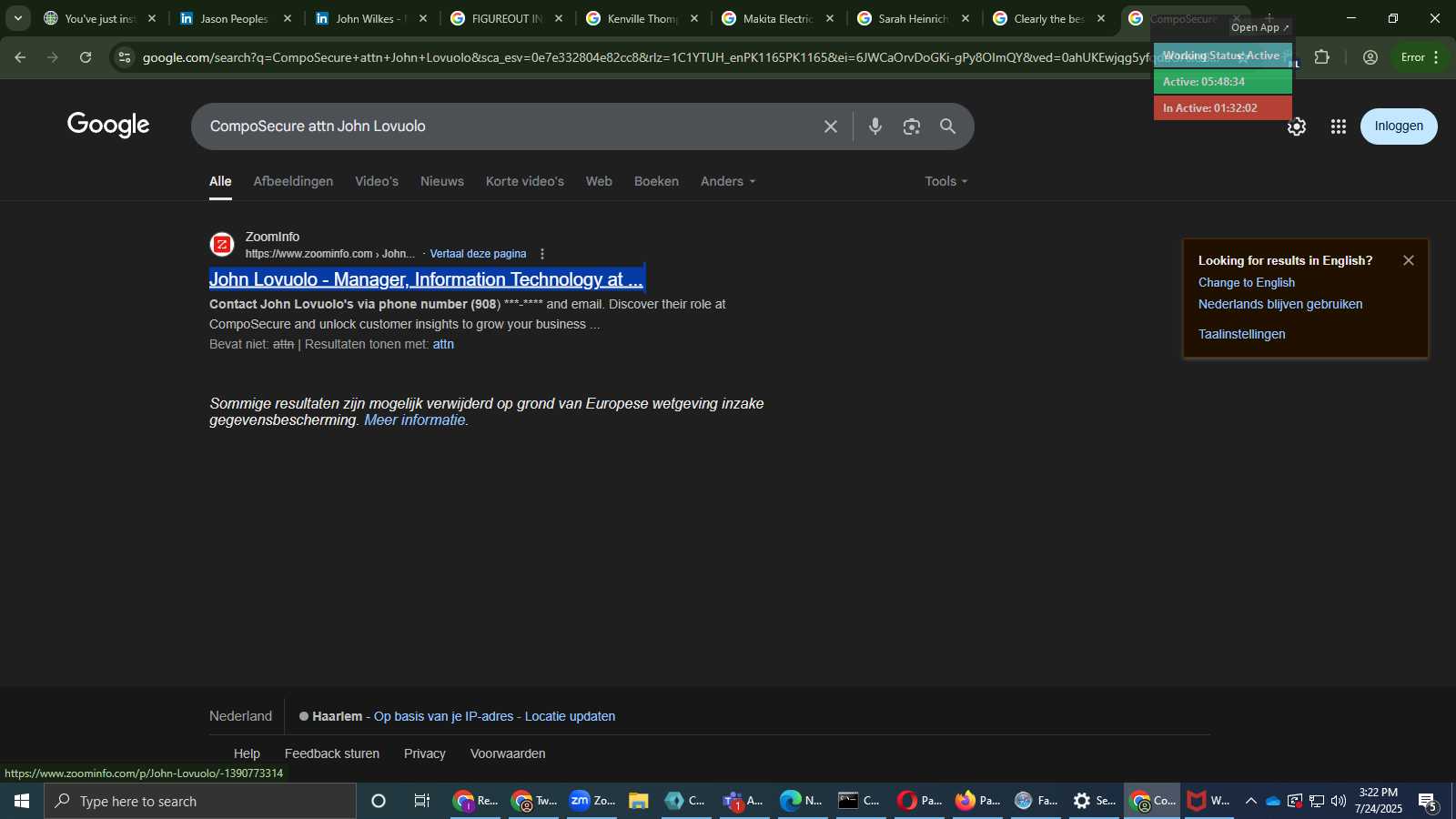
Task: Switch to the 'Sarah Heinrich' tab
Action: pyautogui.click(x=914, y=18)
